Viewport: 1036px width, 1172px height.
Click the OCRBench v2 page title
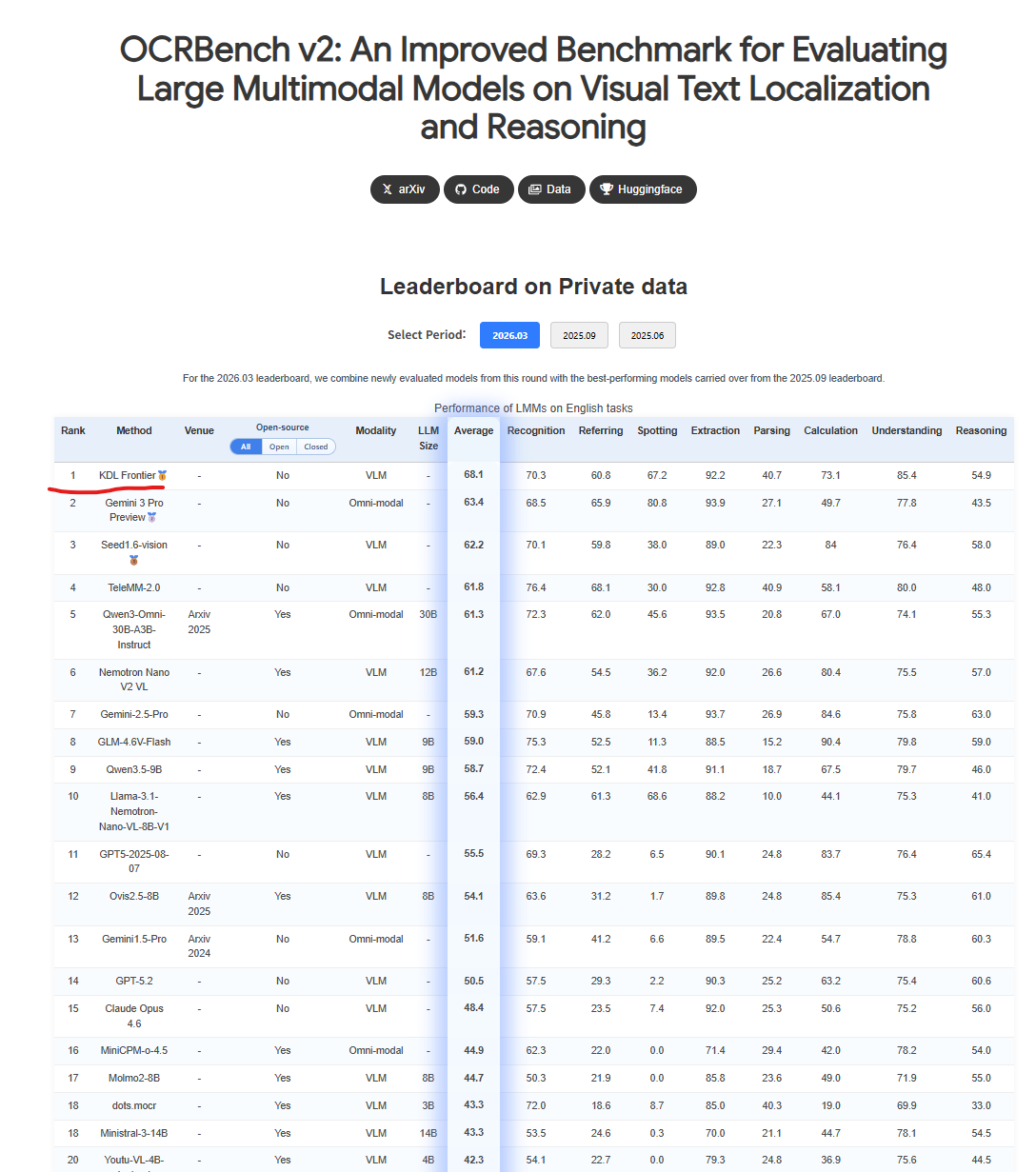pos(533,88)
